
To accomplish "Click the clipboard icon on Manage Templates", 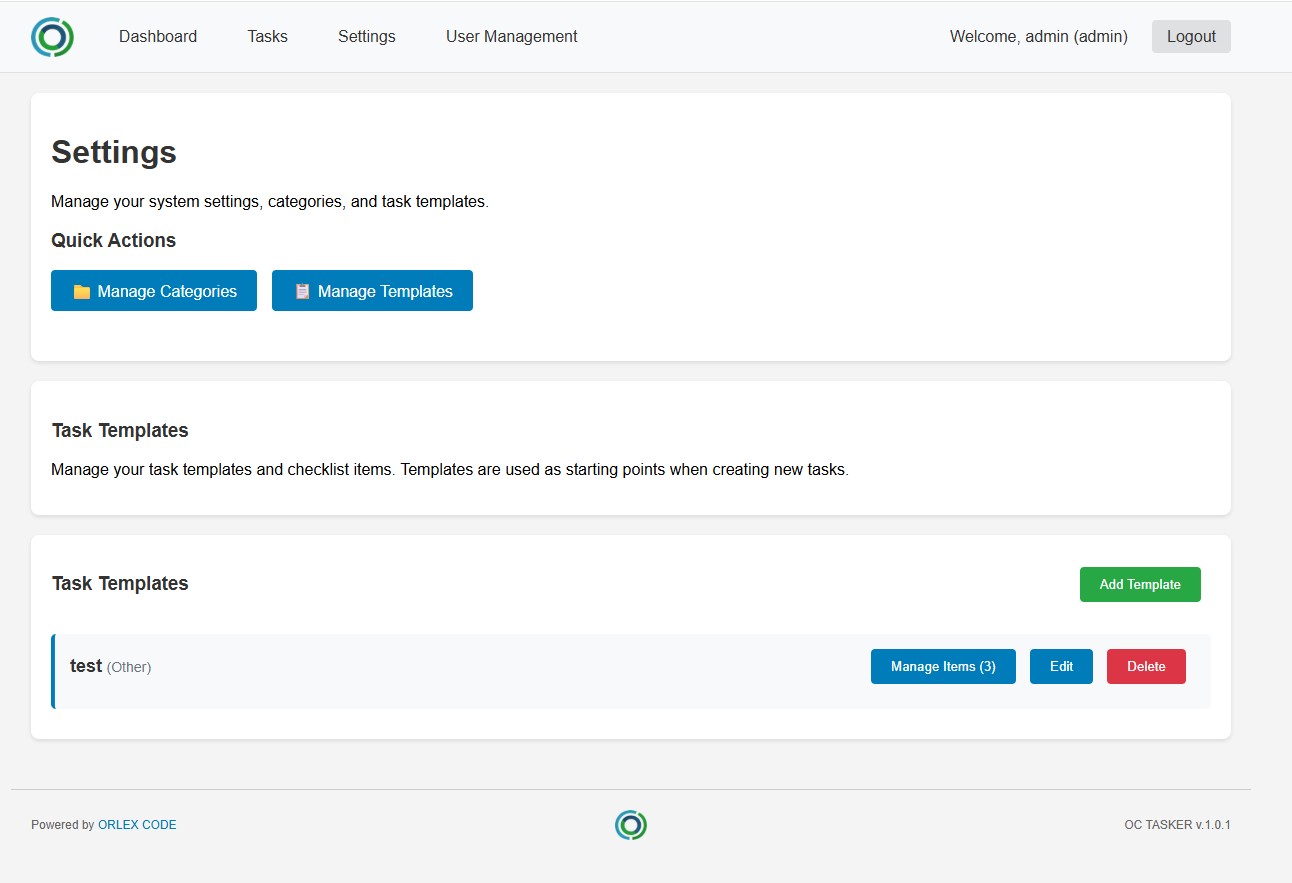I will 302,292.
